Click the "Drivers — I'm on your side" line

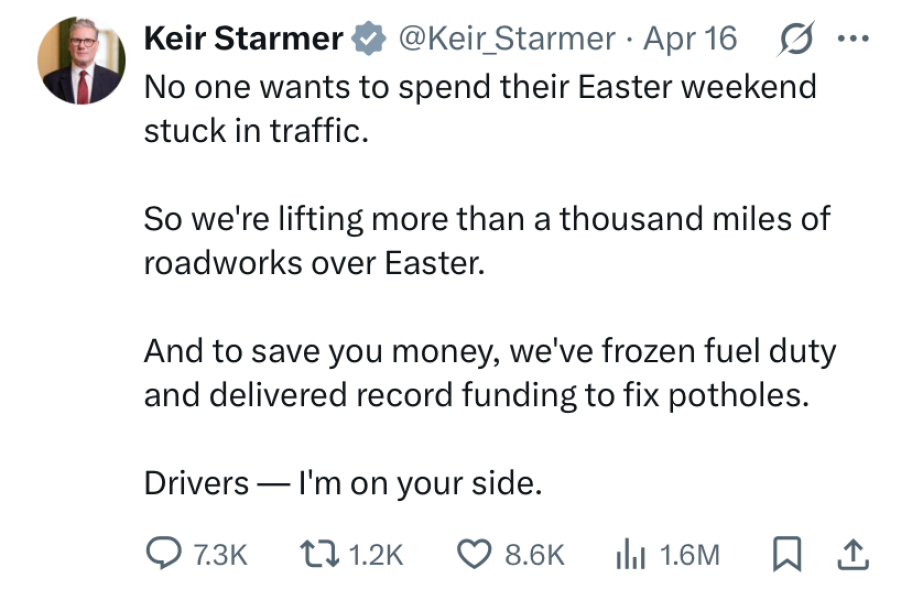tap(343, 483)
